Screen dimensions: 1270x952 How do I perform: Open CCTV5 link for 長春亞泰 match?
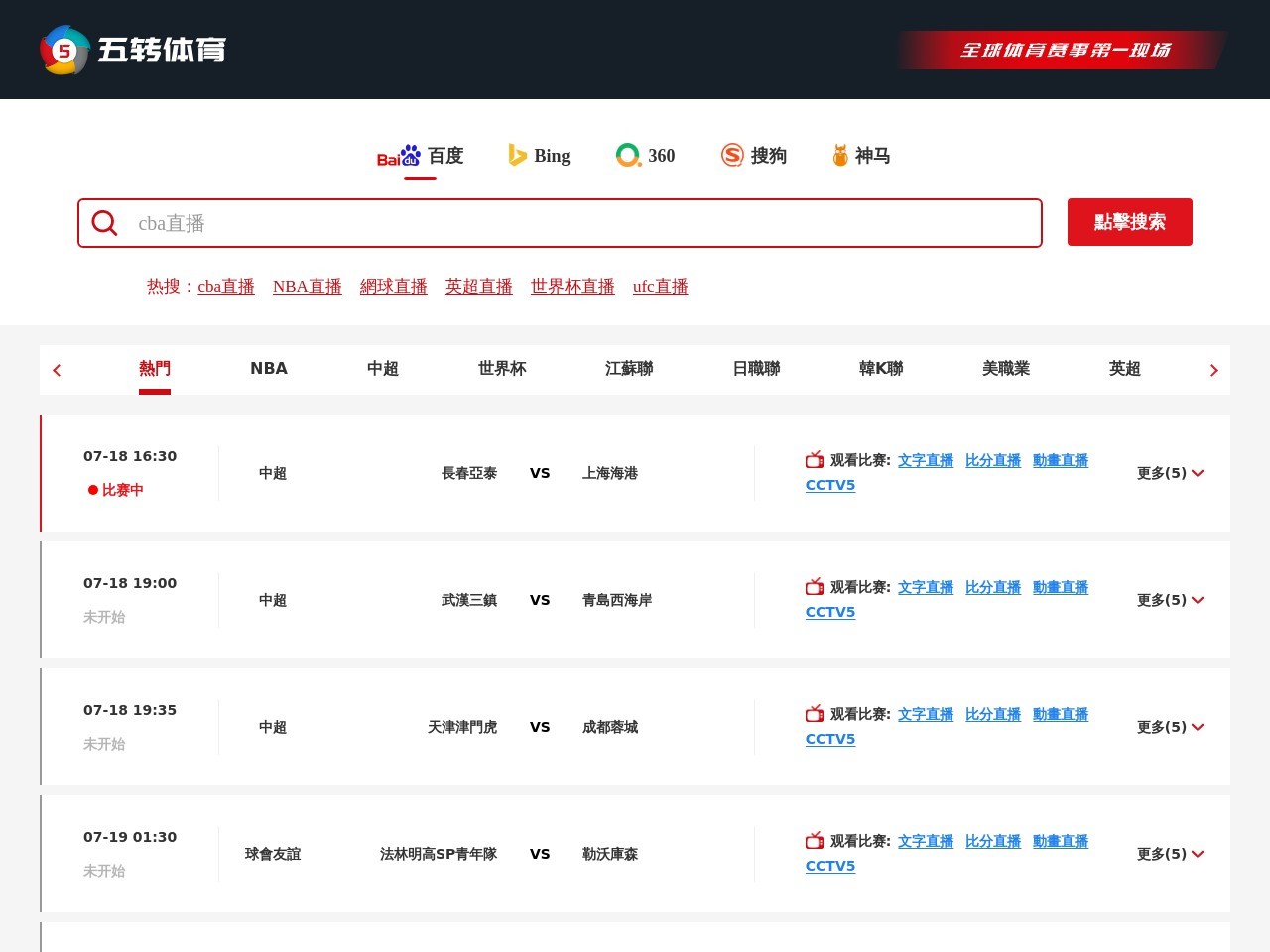click(830, 485)
